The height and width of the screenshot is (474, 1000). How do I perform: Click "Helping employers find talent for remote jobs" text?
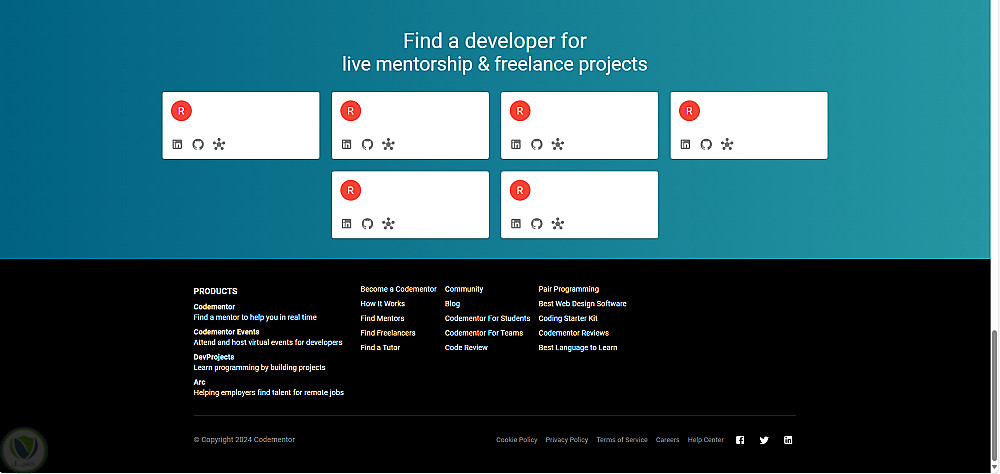[268, 393]
